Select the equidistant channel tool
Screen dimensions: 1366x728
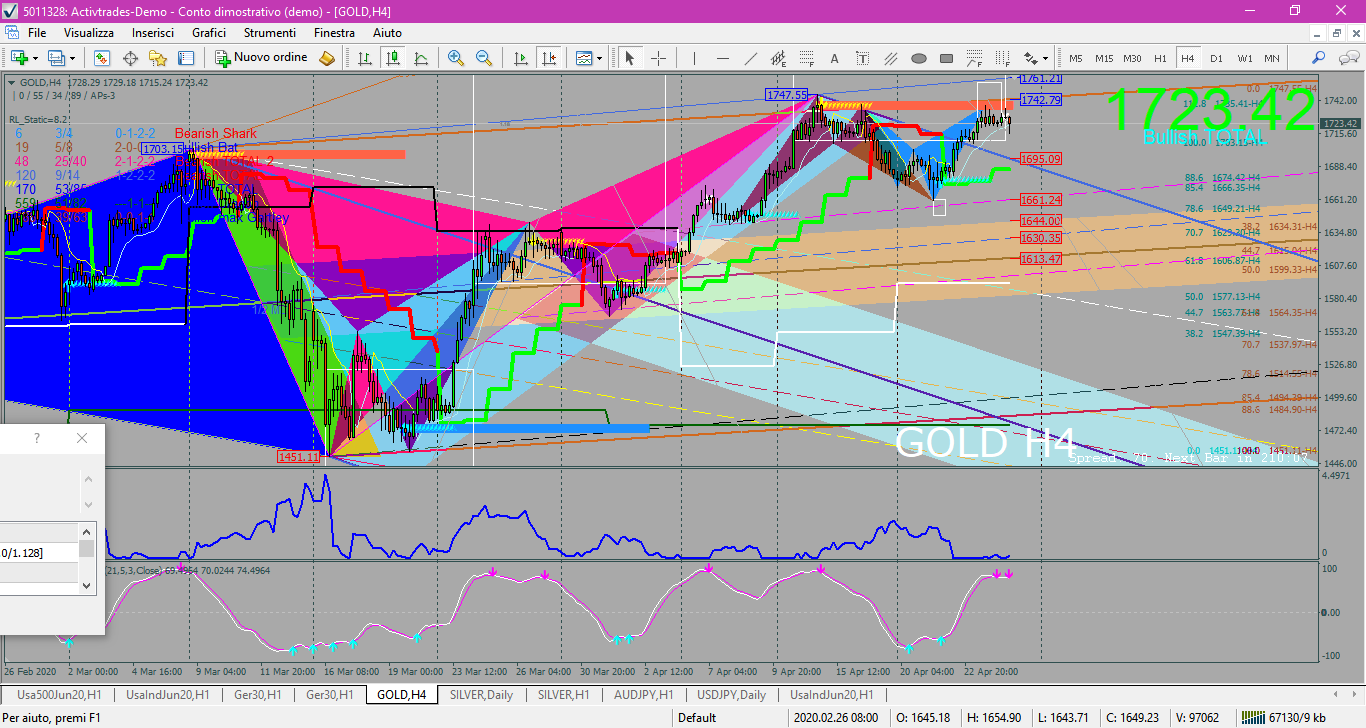click(778, 58)
